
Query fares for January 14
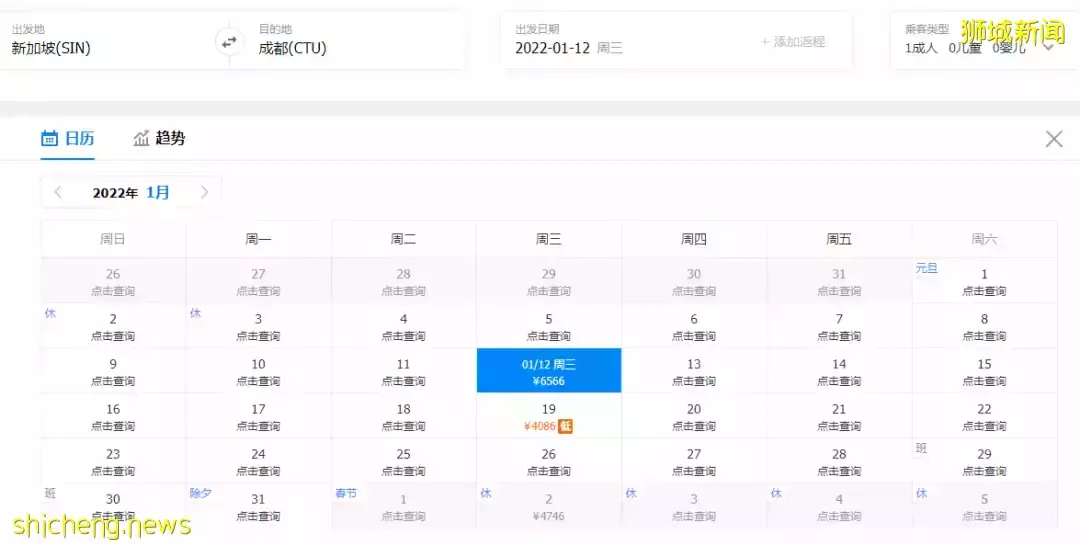point(839,371)
